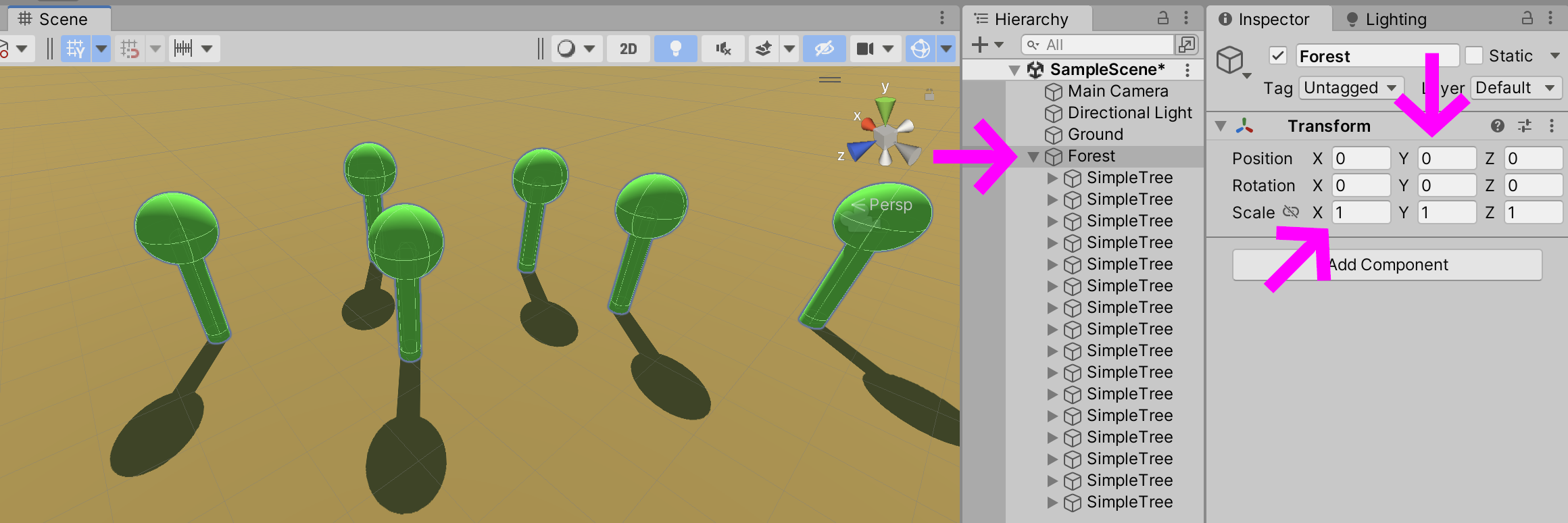Toggle scene lighting with the lightbulb icon

(675, 49)
